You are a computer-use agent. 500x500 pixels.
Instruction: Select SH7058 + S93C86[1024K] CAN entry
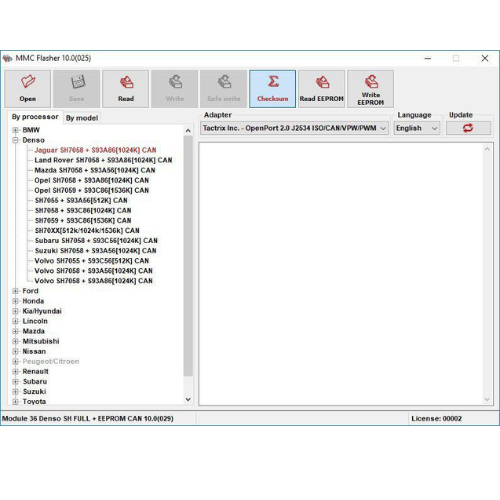[83, 210]
